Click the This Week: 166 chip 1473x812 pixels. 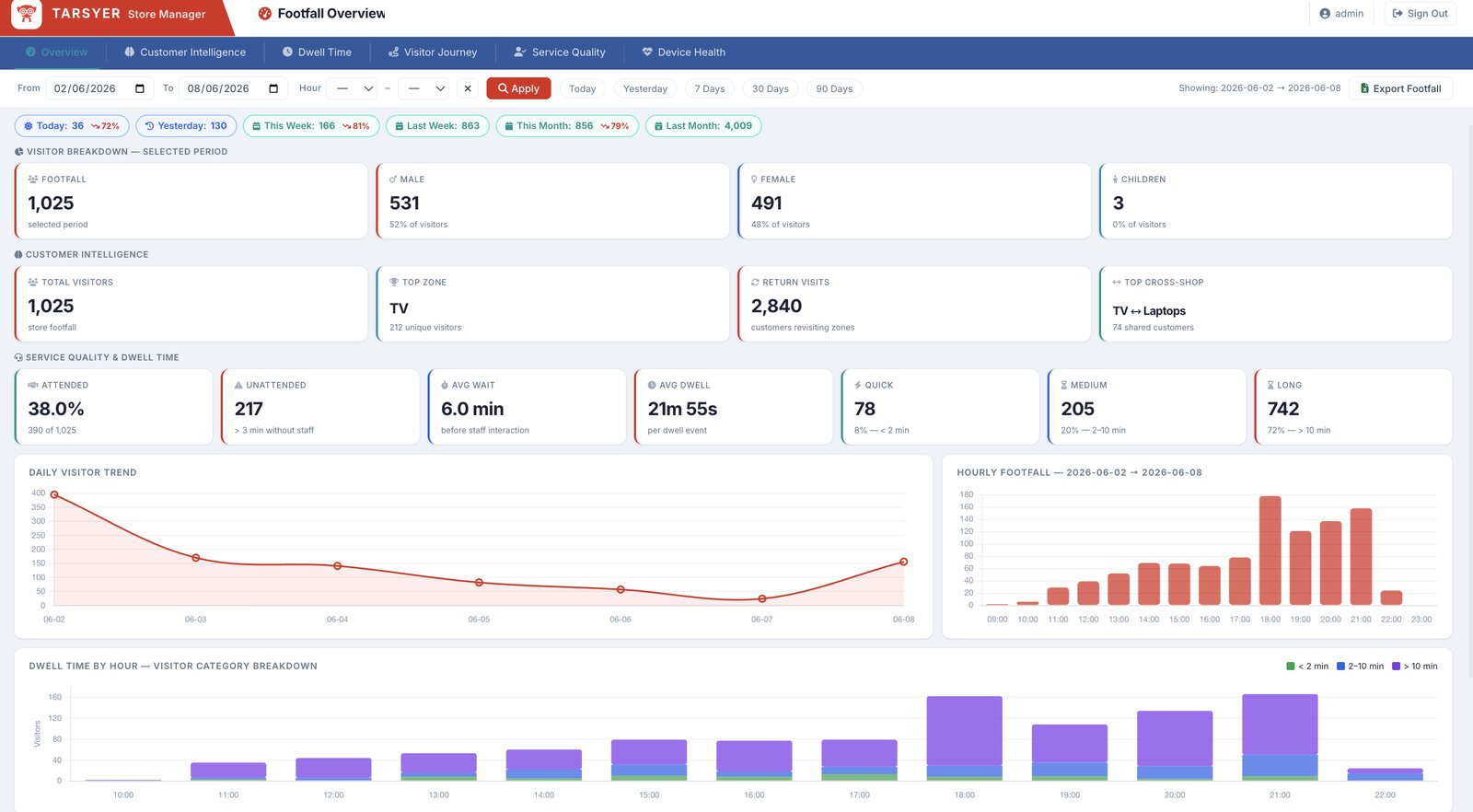[311, 126]
